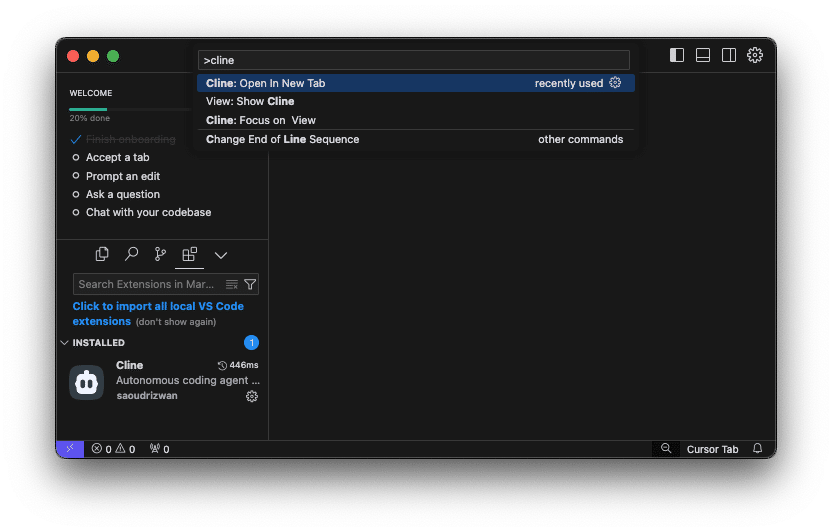Screen dimensions: 832x532
Task: Open Cursor Tab status item
Action: (712, 449)
